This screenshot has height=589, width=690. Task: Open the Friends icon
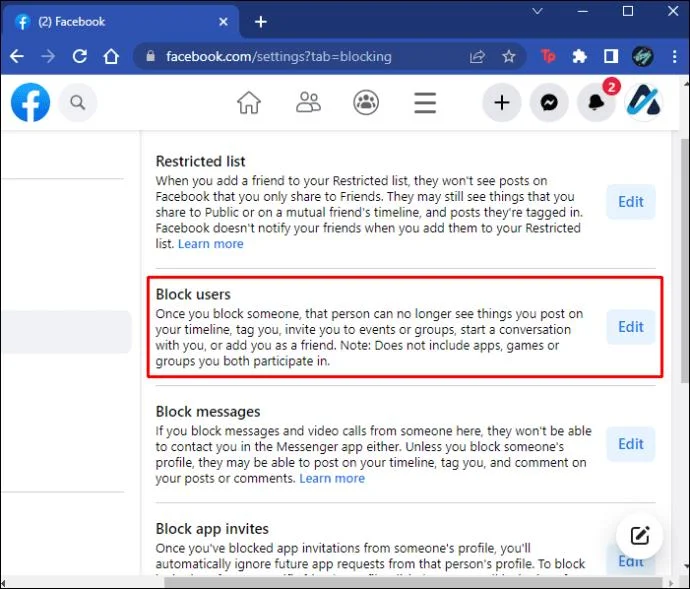coord(308,103)
